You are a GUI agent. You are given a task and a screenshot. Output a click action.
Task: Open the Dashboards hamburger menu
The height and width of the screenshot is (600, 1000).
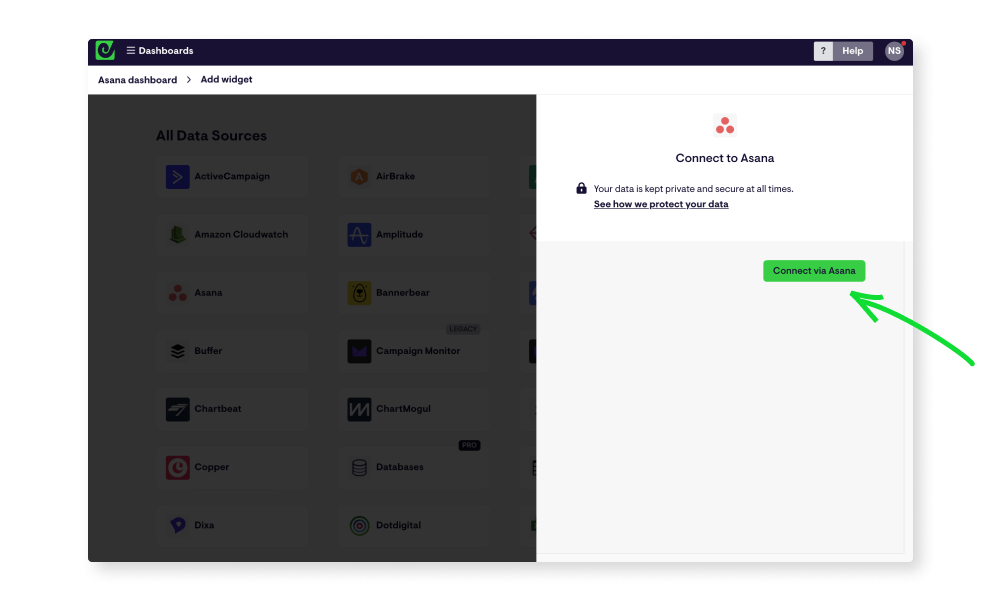130,50
